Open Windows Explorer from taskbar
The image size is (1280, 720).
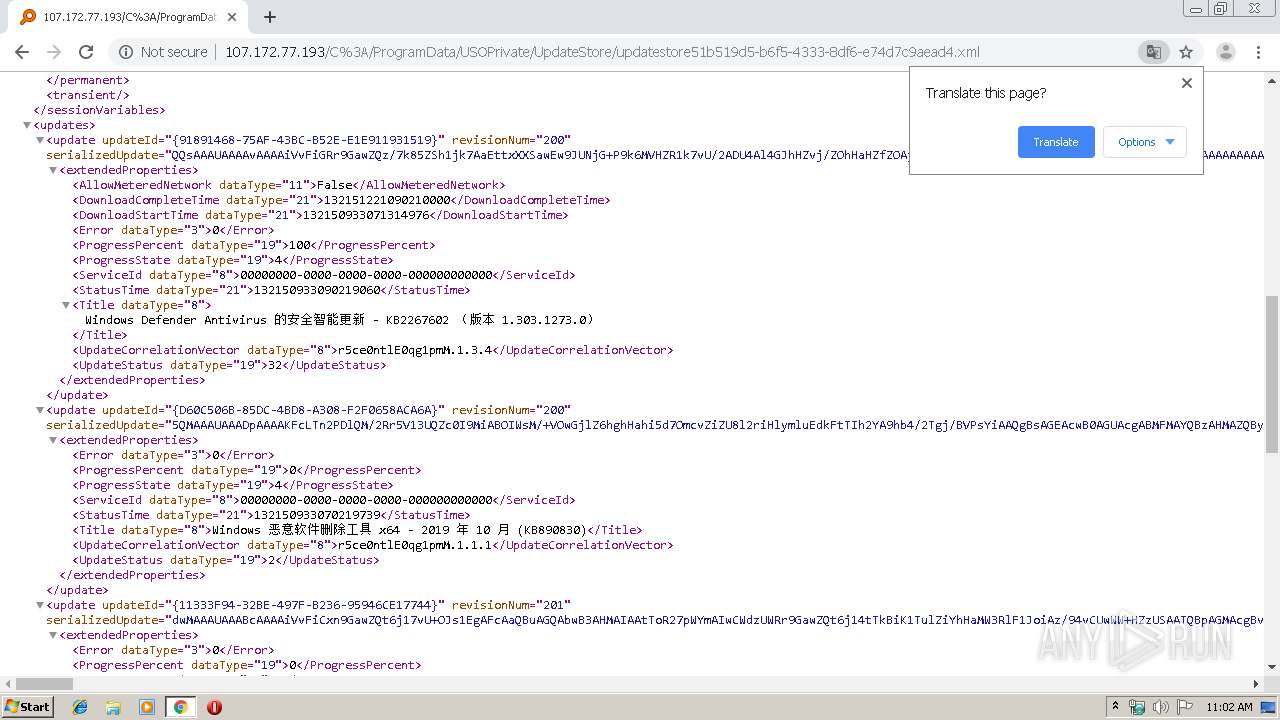tap(113, 707)
